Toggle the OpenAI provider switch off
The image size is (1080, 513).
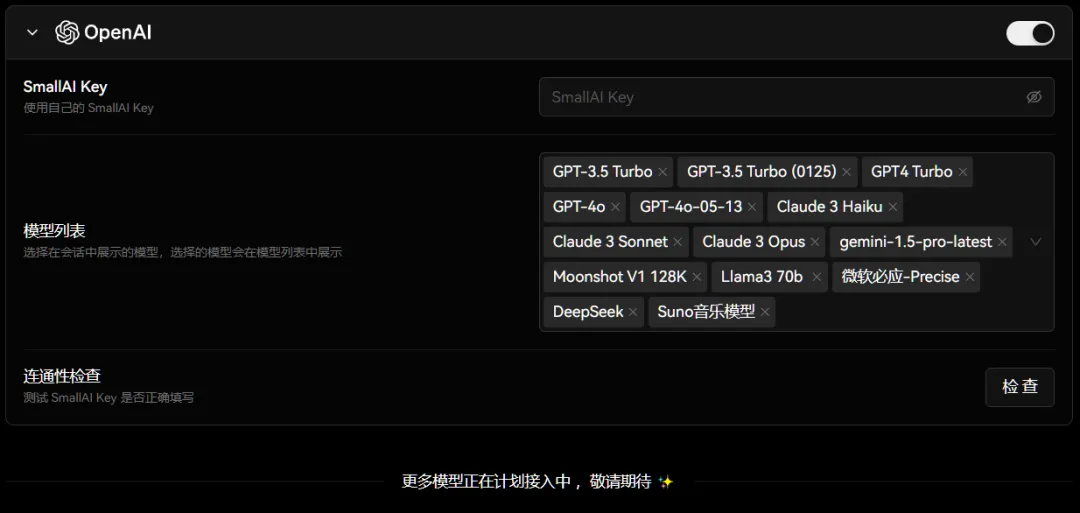[x=1030, y=33]
